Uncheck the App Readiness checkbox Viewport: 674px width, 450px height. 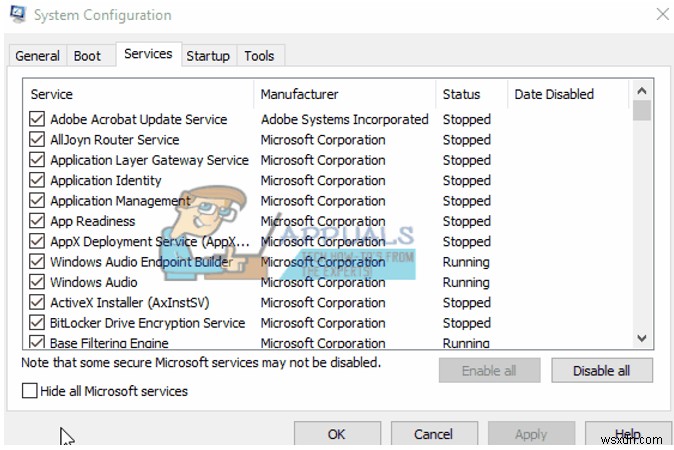(37, 221)
